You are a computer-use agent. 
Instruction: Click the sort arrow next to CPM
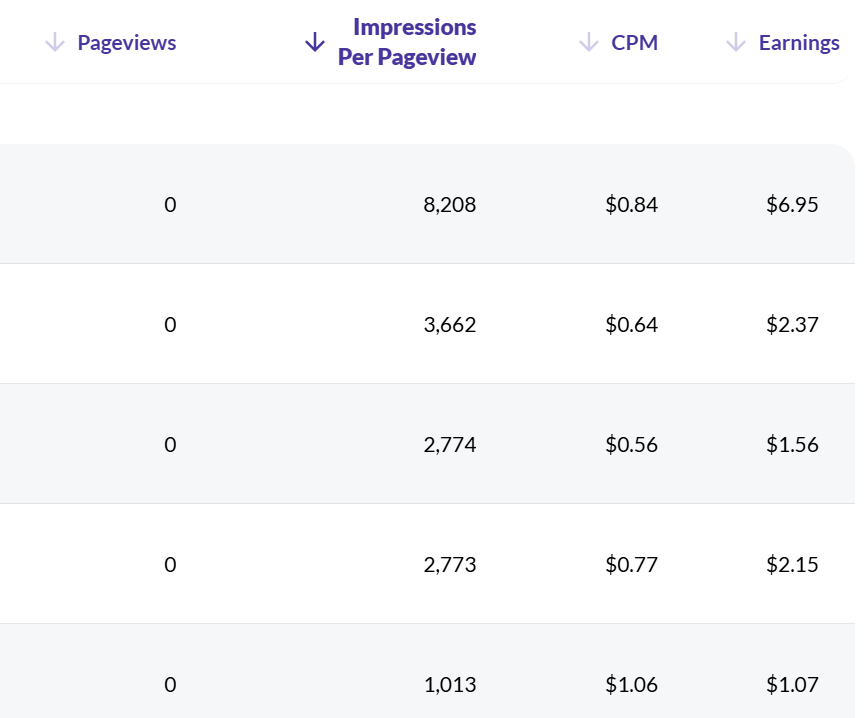pyautogui.click(x=589, y=42)
